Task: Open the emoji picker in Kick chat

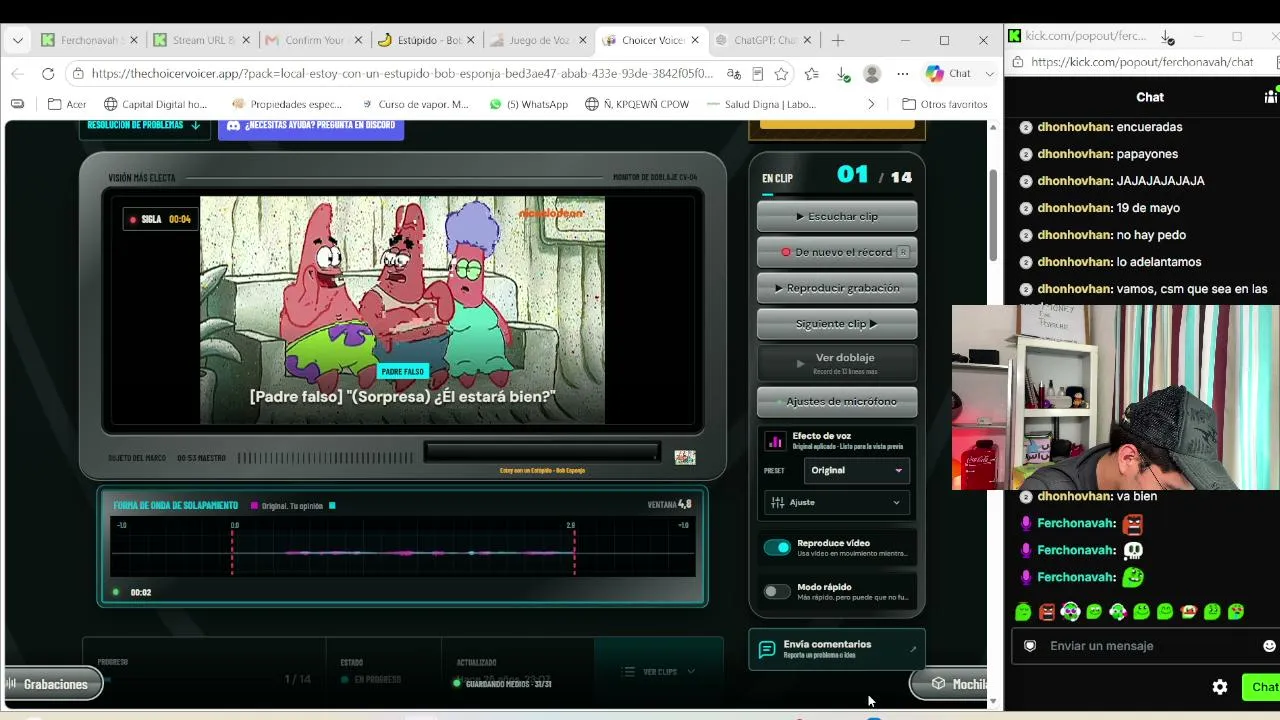Action: click(1270, 646)
